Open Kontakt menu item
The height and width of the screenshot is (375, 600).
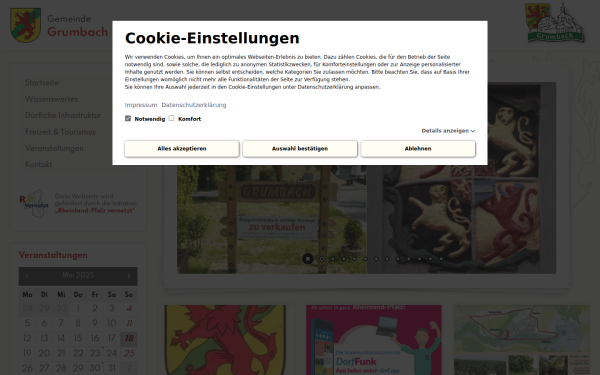39,164
